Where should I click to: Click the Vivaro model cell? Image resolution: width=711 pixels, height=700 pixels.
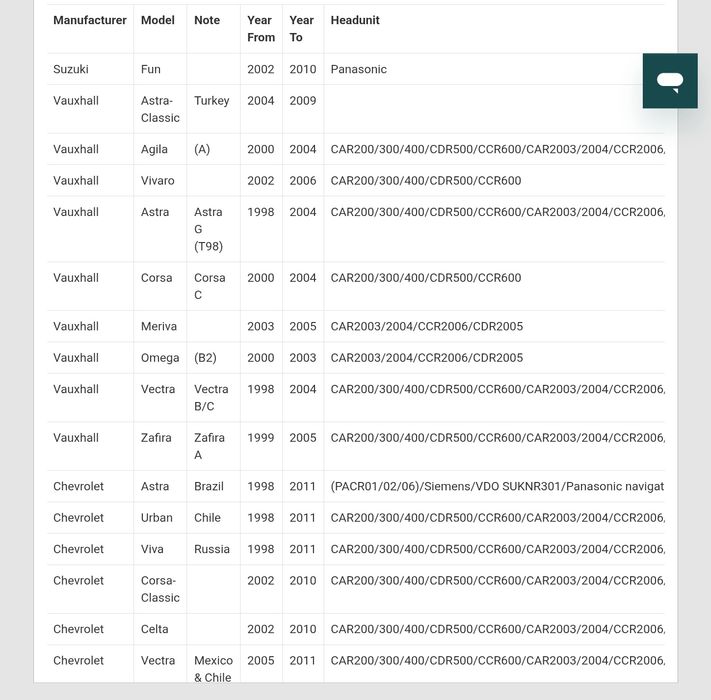pos(158,181)
